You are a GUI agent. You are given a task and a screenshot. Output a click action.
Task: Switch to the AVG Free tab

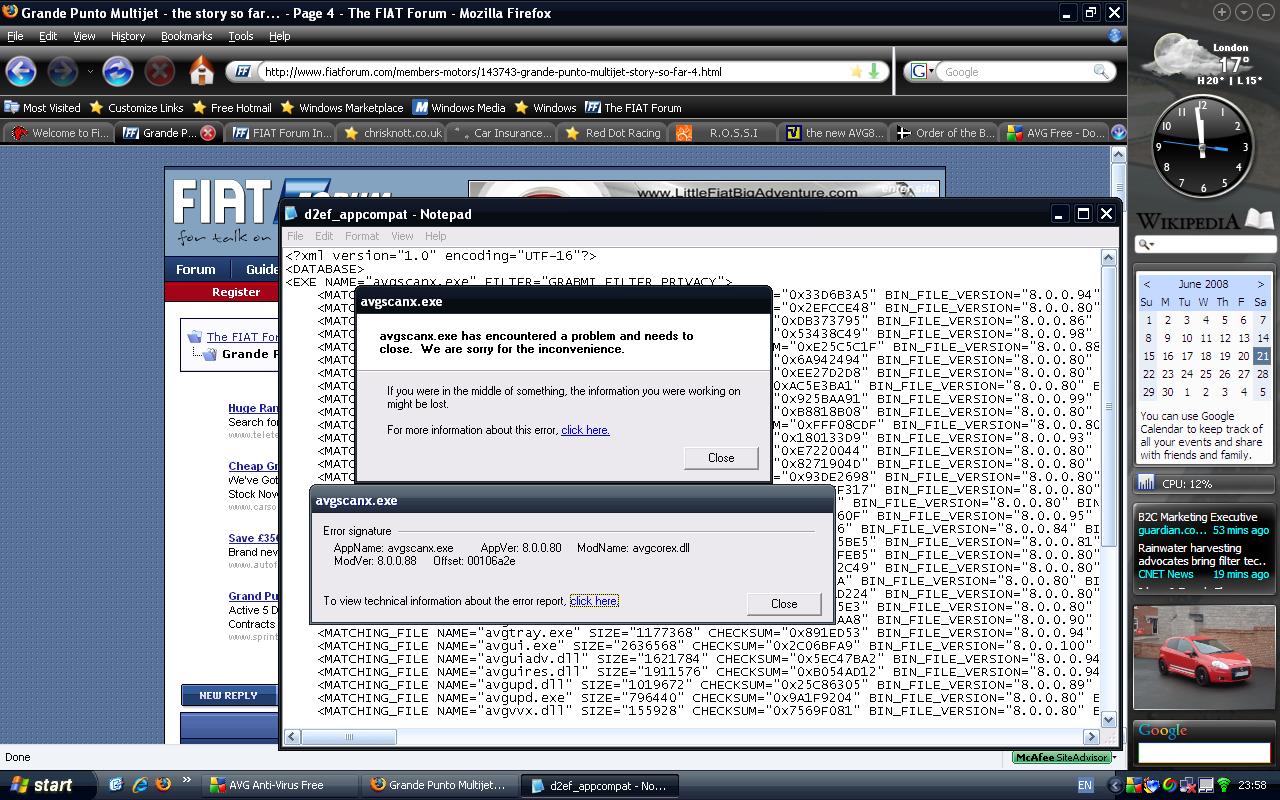pos(1054,132)
